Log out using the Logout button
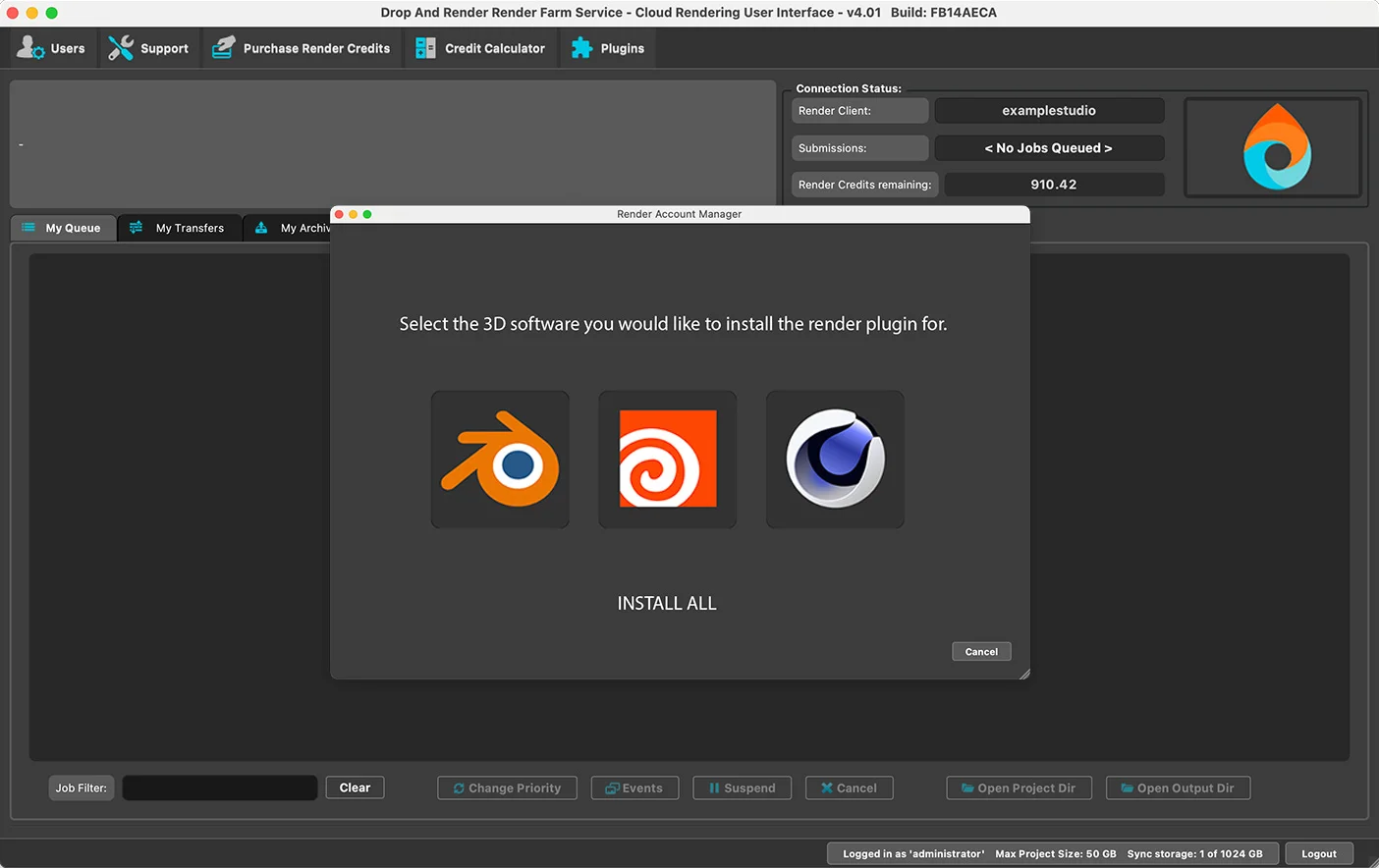Image resolution: width=1379 pixels, height=868 pixels. click(1319, 854)
